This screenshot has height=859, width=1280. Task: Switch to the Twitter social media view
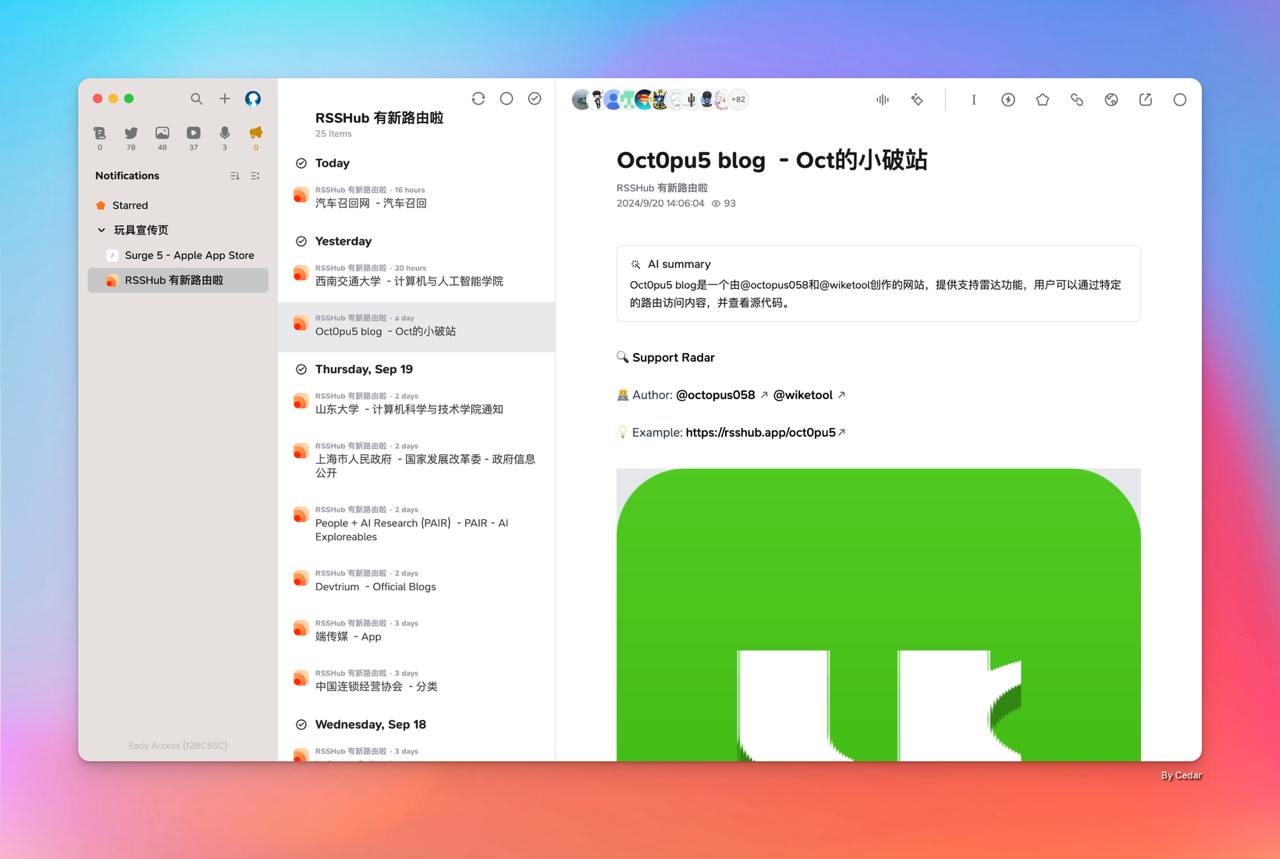131,138
